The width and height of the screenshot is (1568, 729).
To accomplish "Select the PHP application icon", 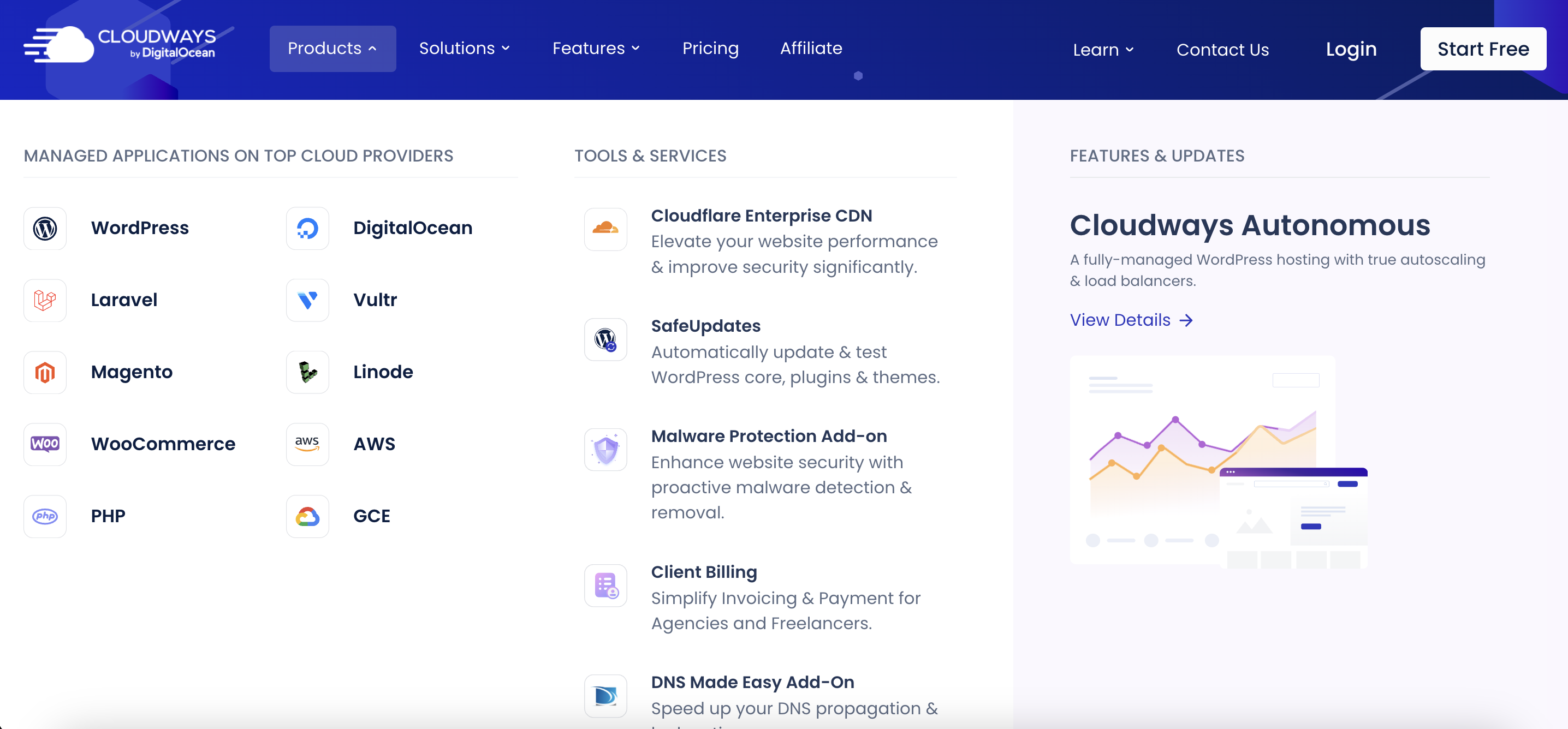I will pyautogui.click(x=44, y=516).
